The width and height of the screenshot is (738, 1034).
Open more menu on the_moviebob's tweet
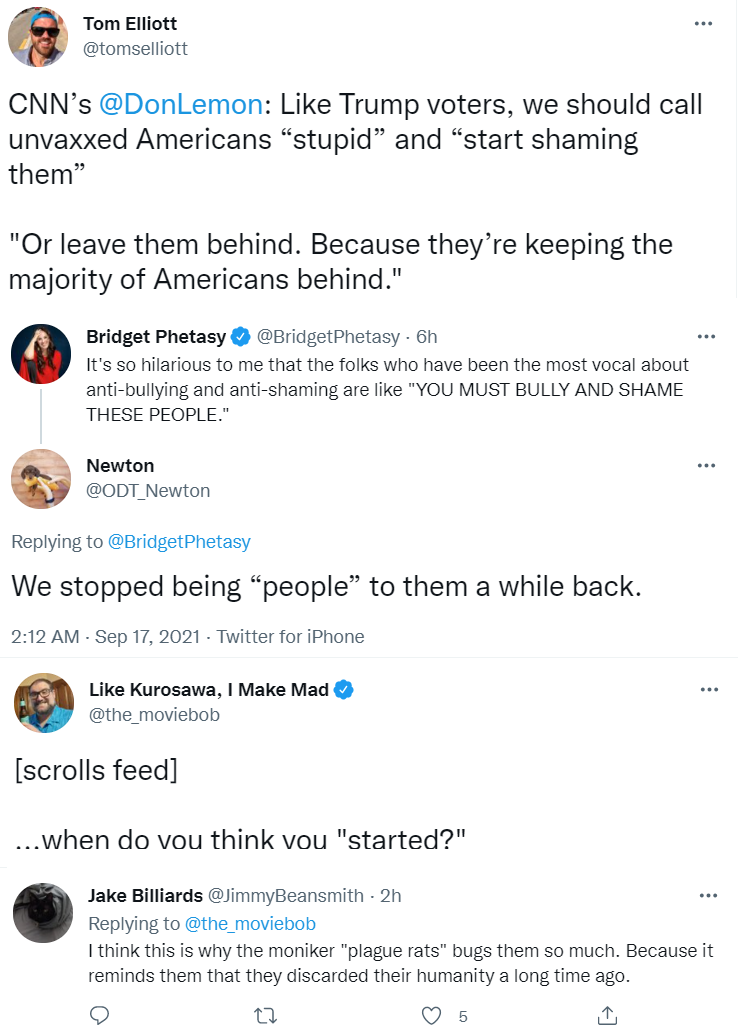click(x=708, y=689)
